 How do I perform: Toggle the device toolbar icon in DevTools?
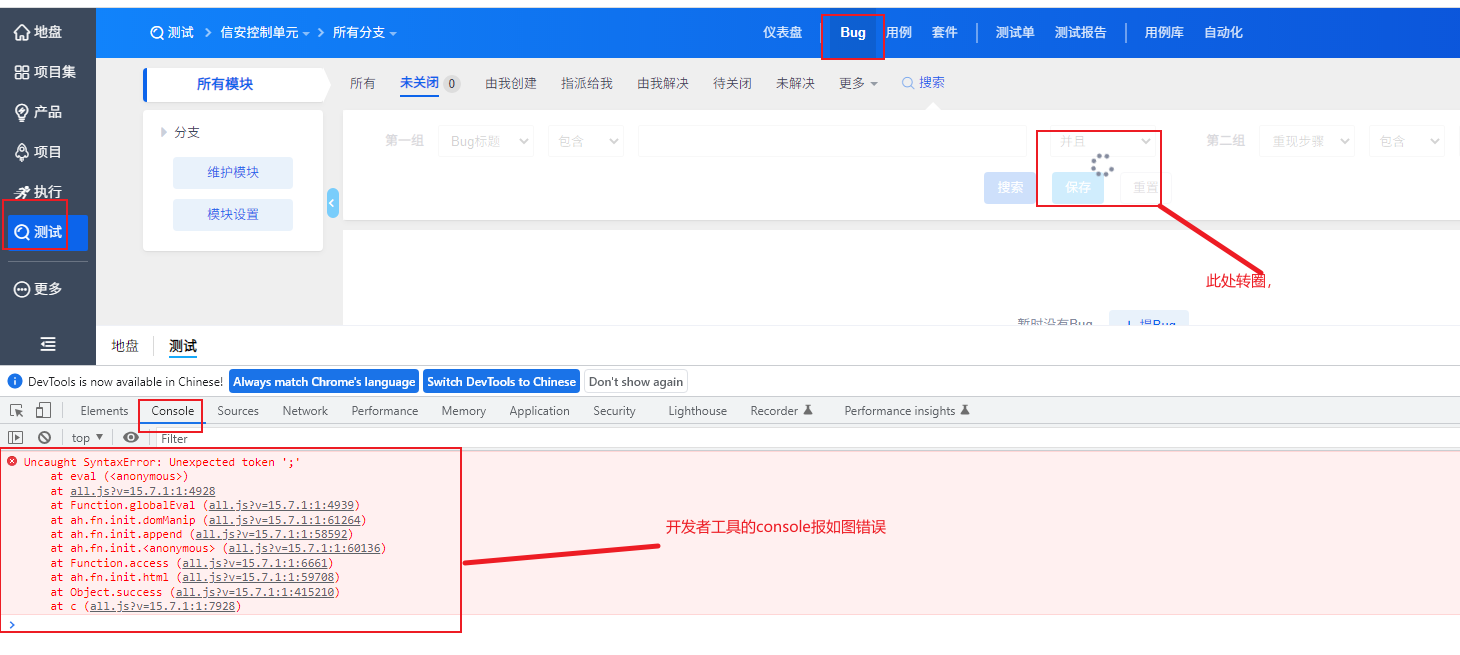[43, 410]
